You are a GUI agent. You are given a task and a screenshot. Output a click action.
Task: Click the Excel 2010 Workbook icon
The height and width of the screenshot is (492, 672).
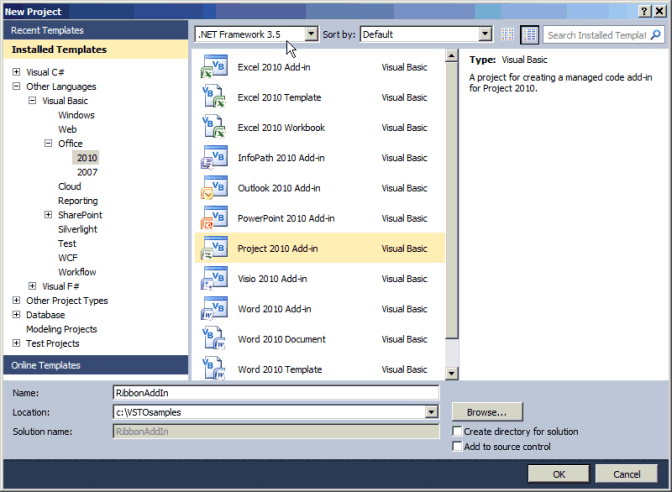click(x=214, y=127)
